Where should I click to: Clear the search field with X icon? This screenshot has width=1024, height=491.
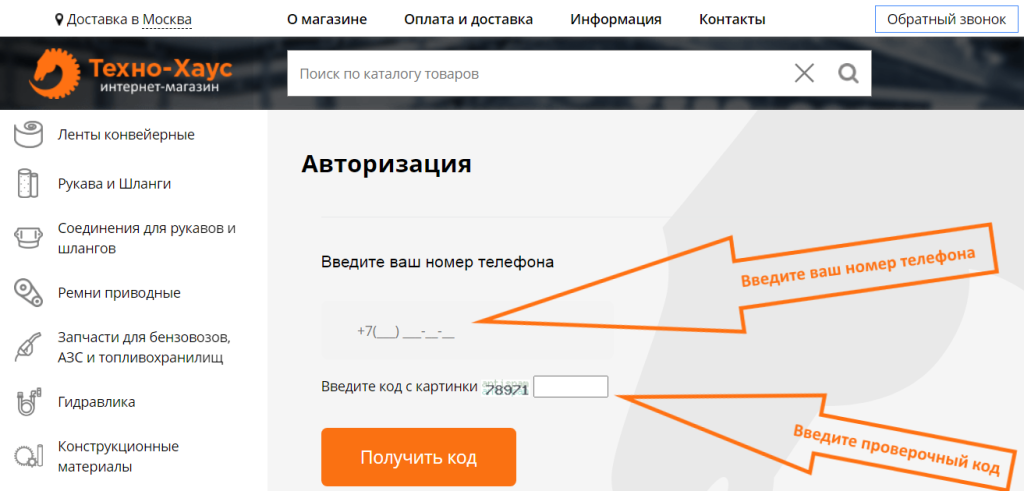click(x=804, y=73)
